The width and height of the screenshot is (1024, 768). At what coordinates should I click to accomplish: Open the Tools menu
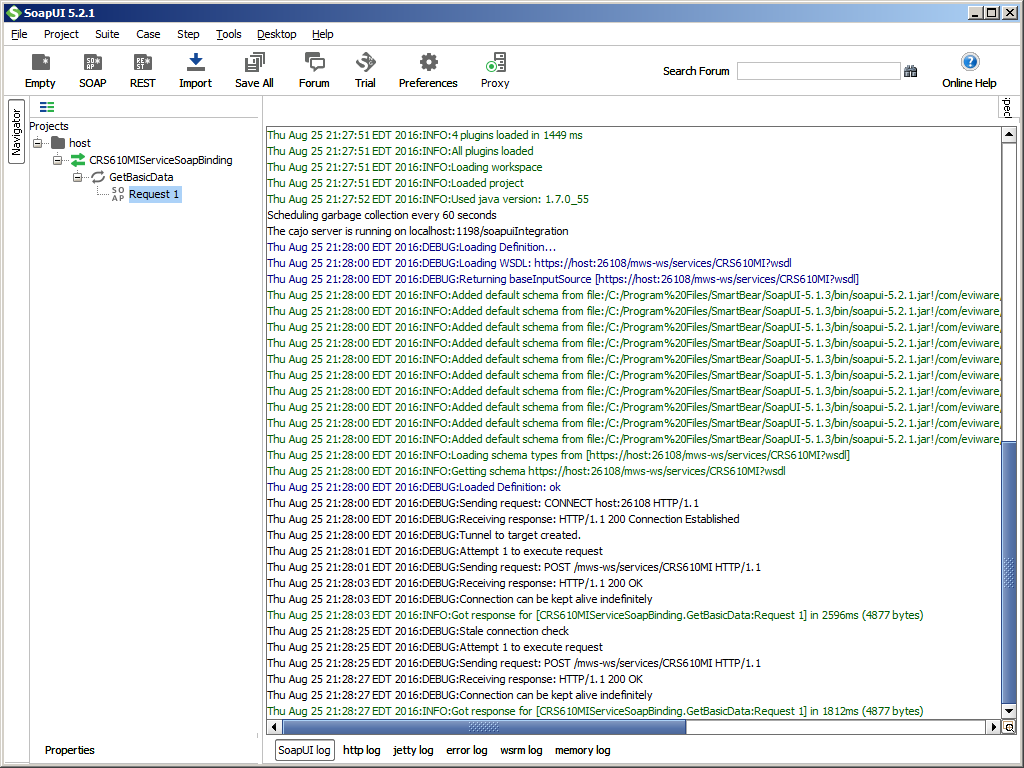coord(228,34)
